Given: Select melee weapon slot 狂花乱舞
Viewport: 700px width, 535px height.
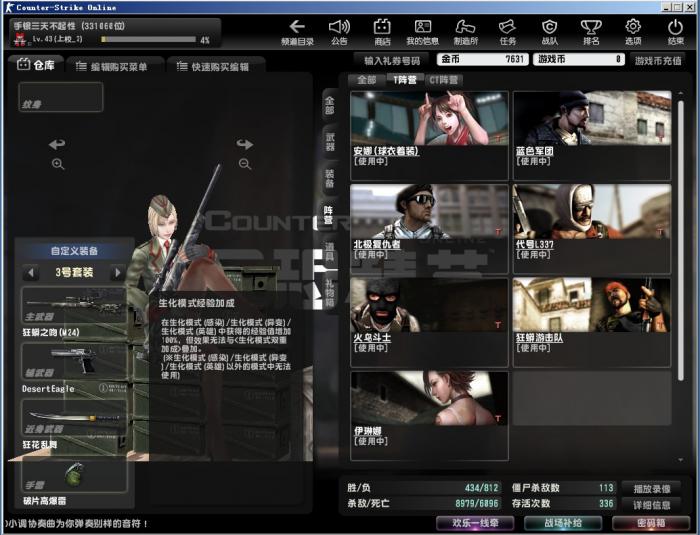Looking at the screenshot, I should [x=74, y=418].
